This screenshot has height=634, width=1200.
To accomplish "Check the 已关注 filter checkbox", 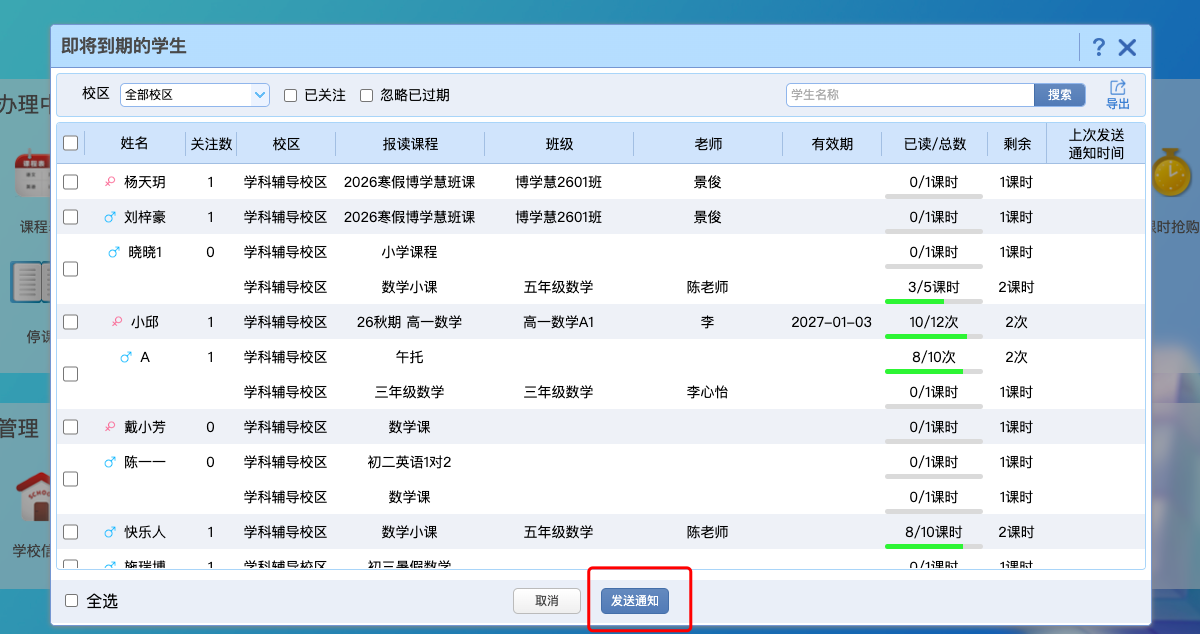I will (x=291, y=95).
